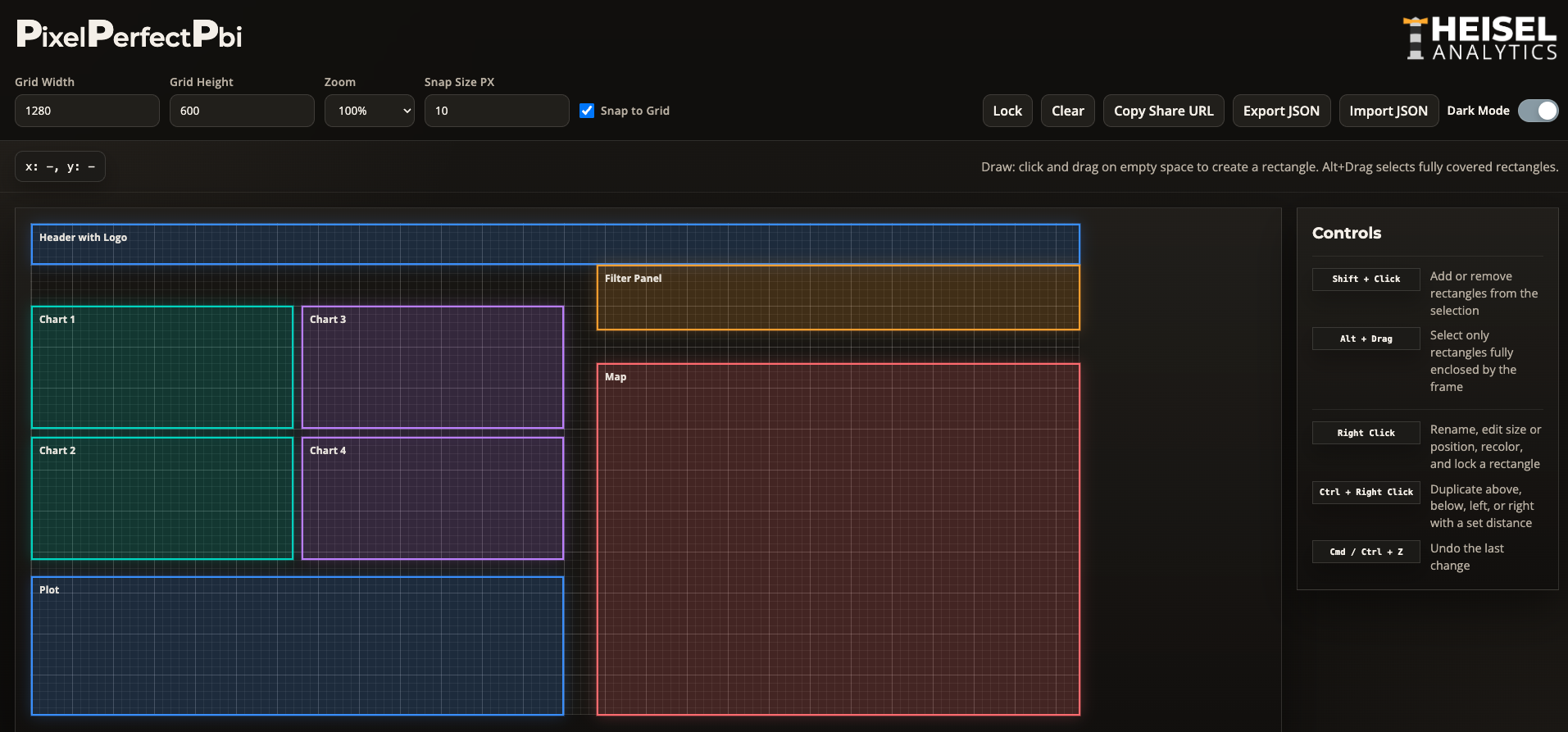Select the Chart 3 rectangle
The height and width of the screenshot is (732, 1568).
433,367
